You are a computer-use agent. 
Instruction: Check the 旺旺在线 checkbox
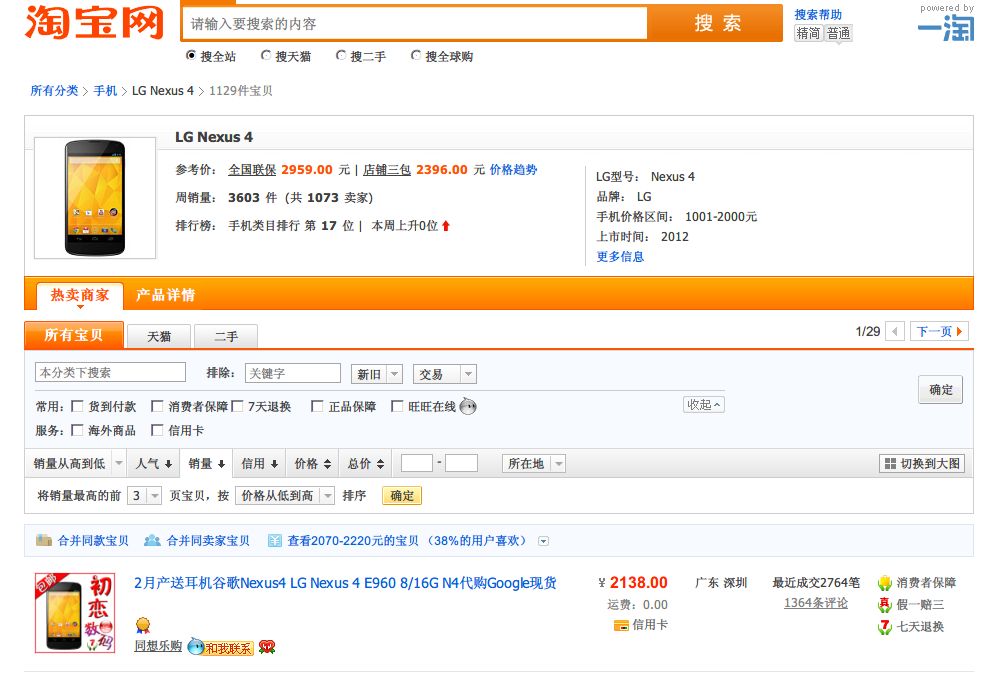pos(397,406)
